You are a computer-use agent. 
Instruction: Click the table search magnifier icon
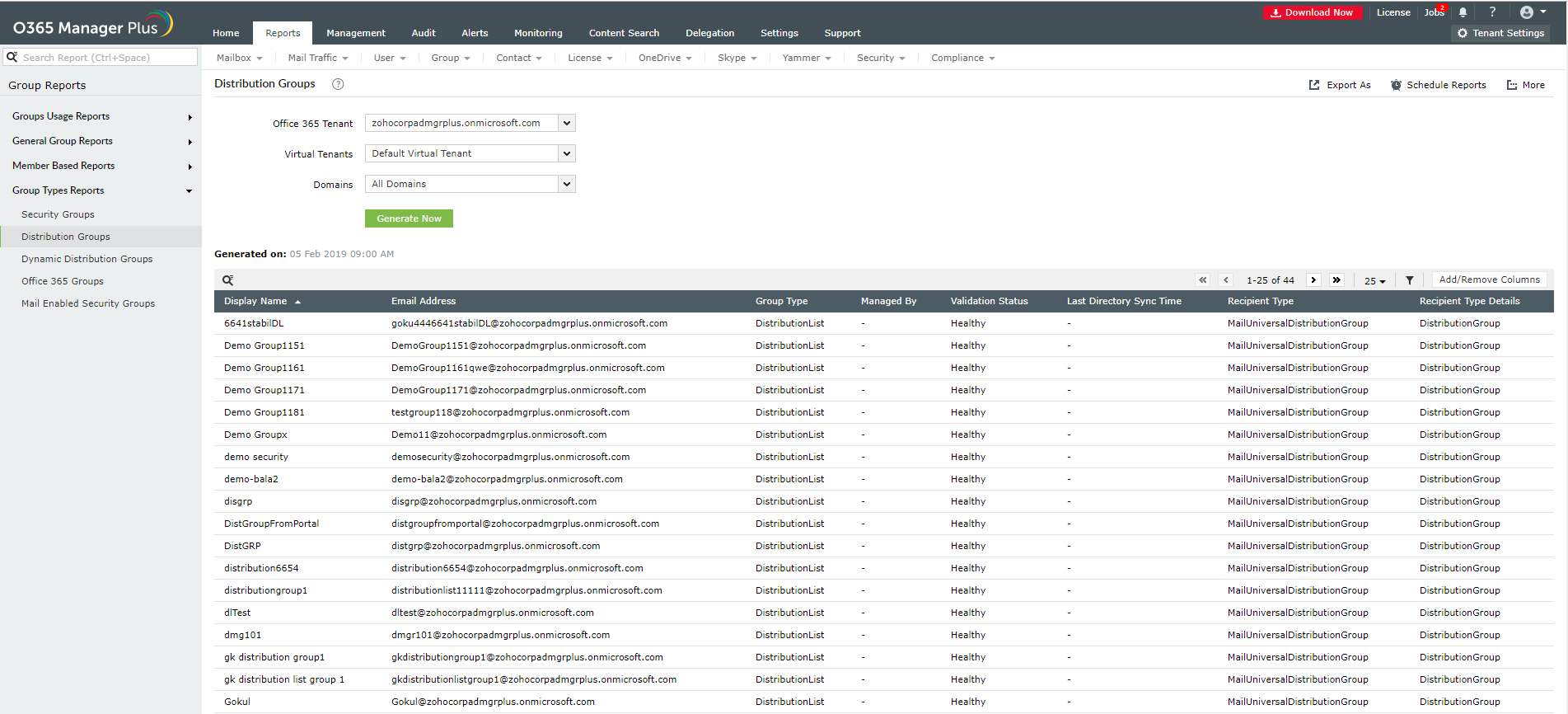tap(228, 280)
